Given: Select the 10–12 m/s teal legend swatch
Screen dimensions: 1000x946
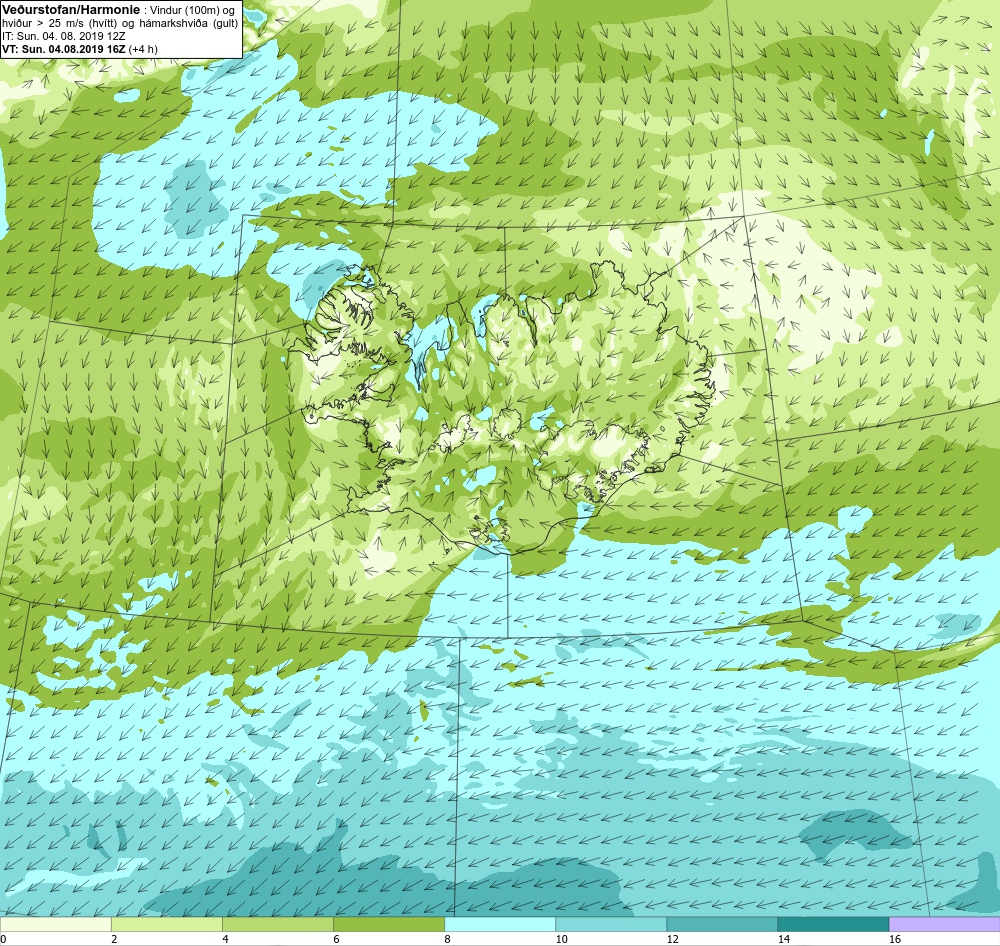Looking at the screenshot, I should click(x=611, y=924).
